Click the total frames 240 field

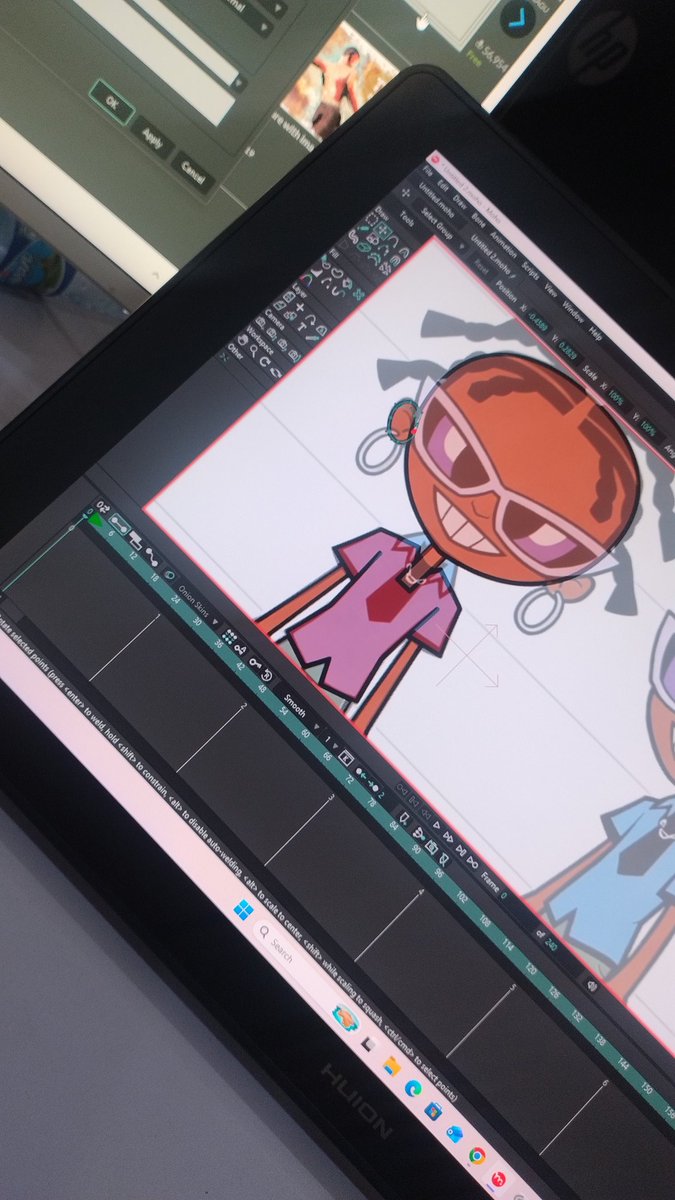coord(551,944)
